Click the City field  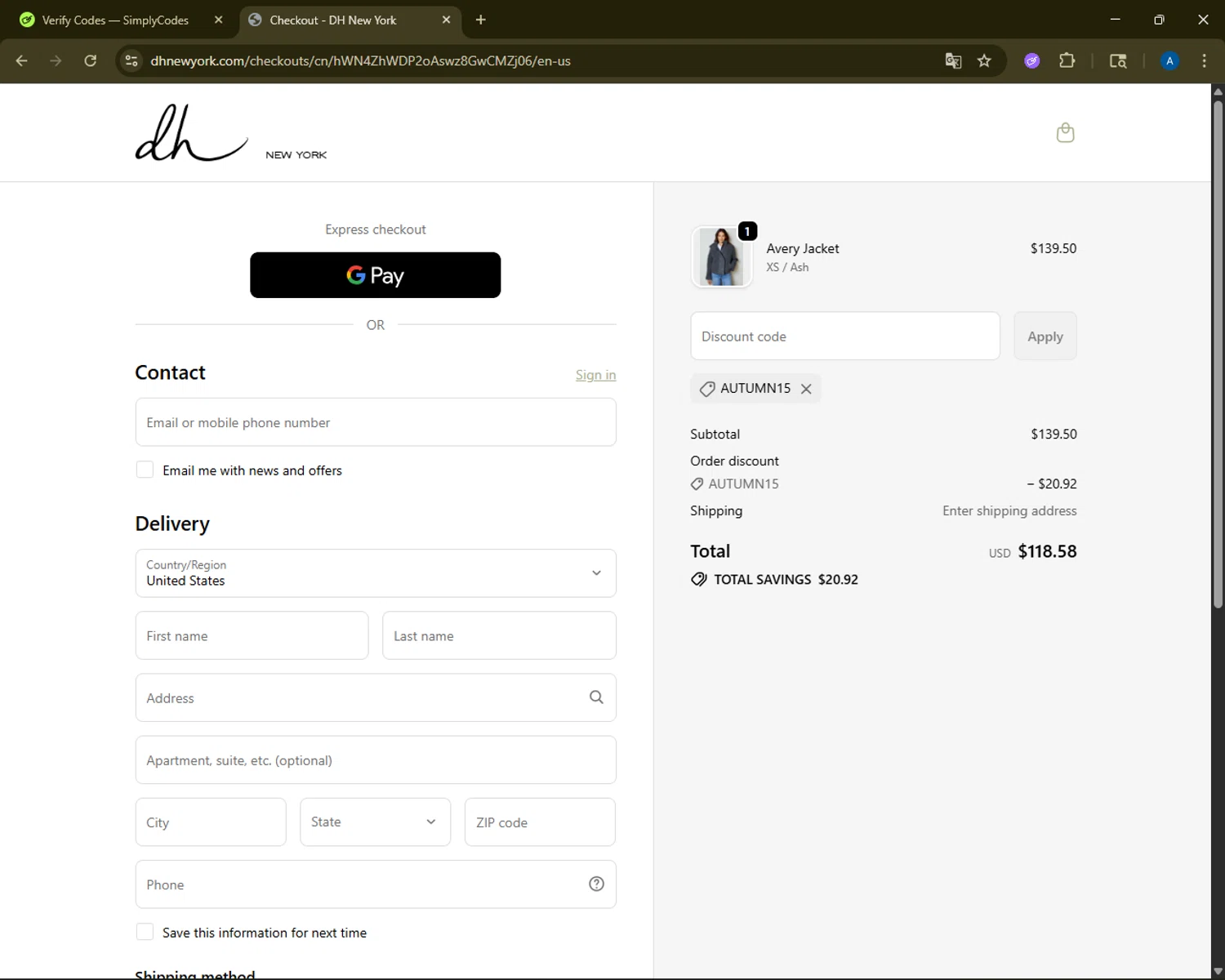pos(211,822)
